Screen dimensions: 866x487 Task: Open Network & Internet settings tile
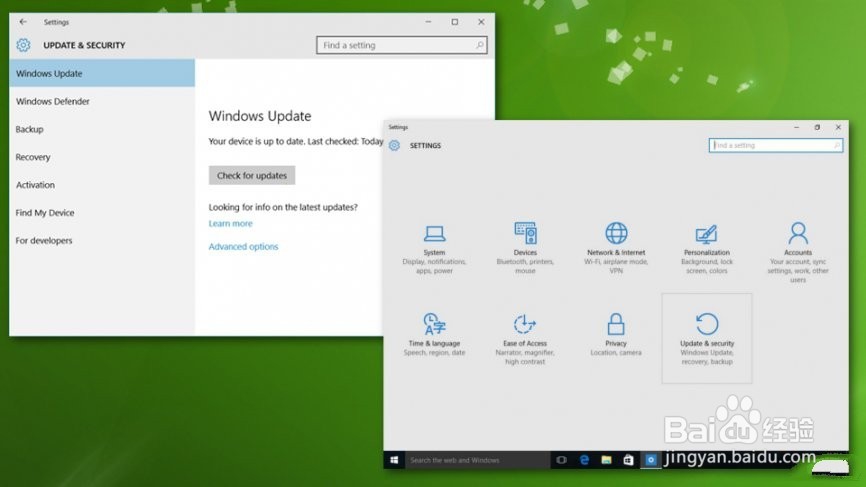(x=616, y=249)
